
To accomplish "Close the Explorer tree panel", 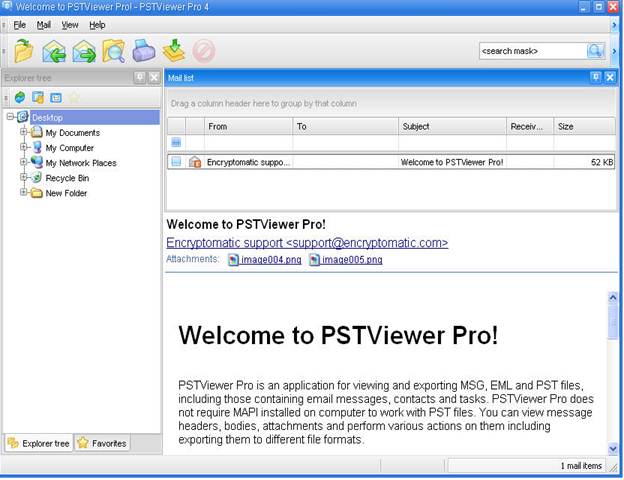I will tap(154, 77).
